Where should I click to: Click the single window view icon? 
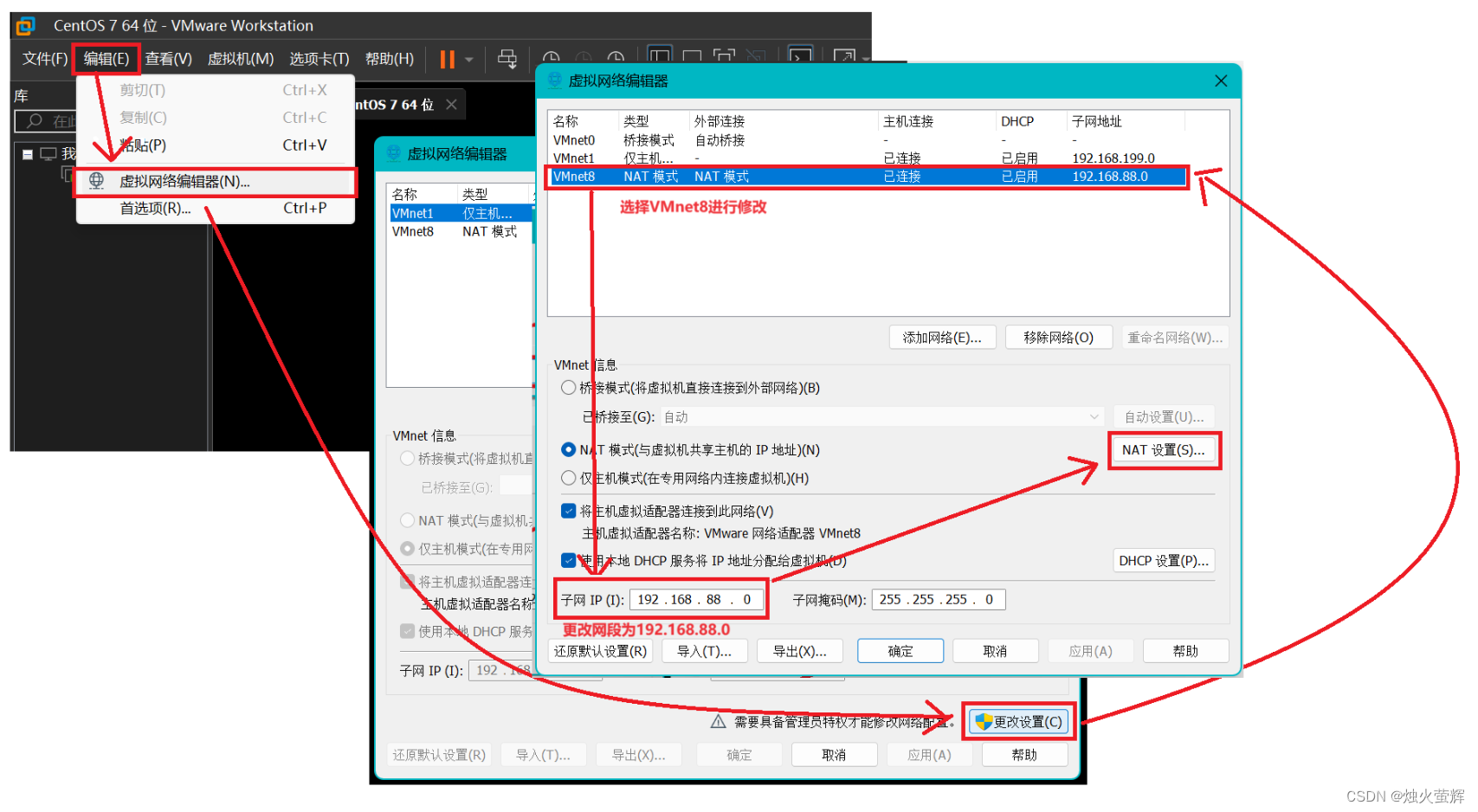click(692, 57)
